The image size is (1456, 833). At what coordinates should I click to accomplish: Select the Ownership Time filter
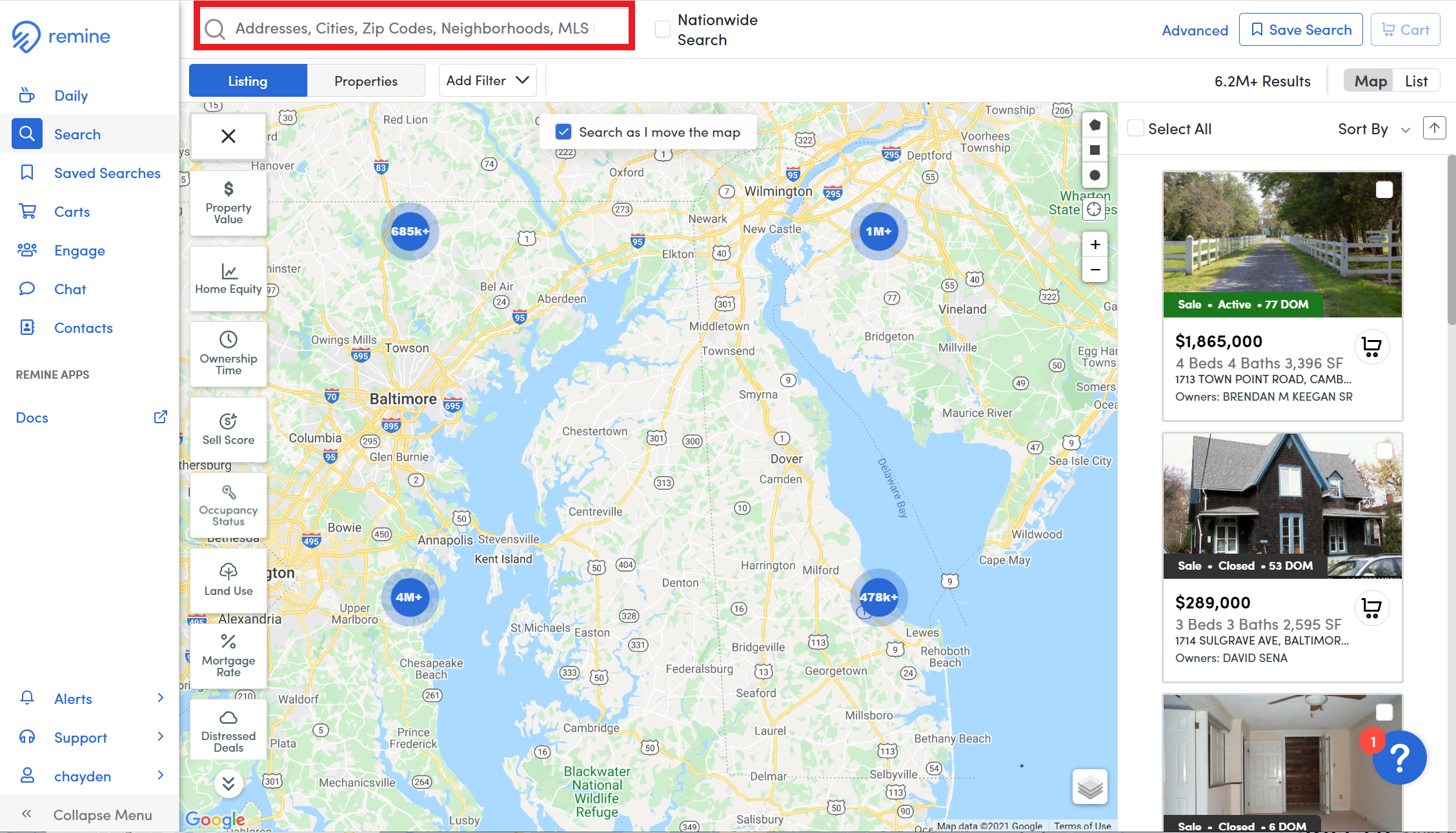click(x=228, y=354)
